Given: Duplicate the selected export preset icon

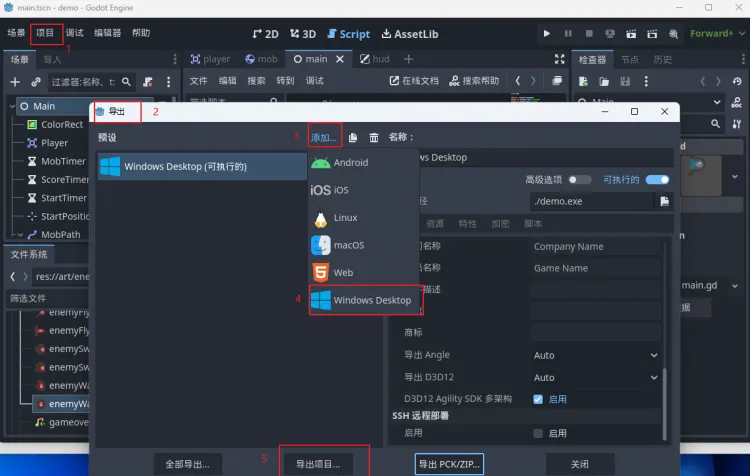Looking at the screenshot, I should coord(353,138).
